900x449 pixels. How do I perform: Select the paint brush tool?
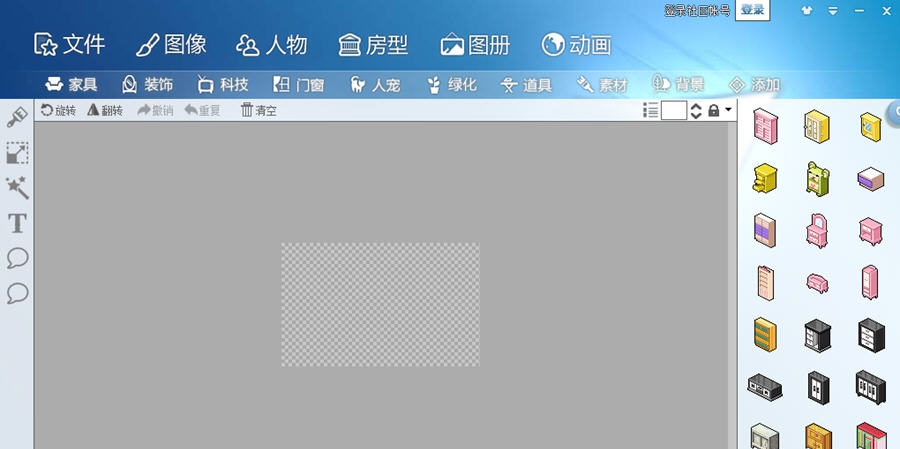[x=17, y=118]
